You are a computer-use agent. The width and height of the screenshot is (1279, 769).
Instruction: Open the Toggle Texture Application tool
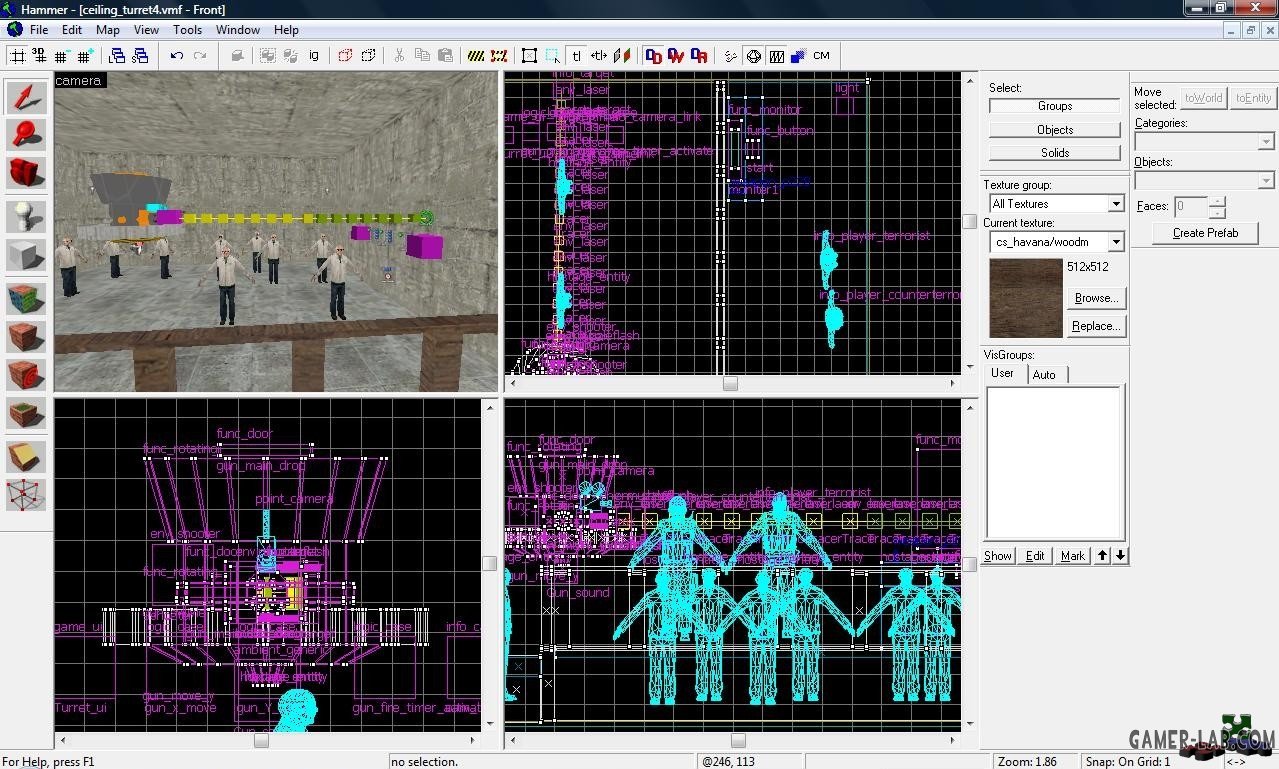pyautogui.click(x=27, y=298)
